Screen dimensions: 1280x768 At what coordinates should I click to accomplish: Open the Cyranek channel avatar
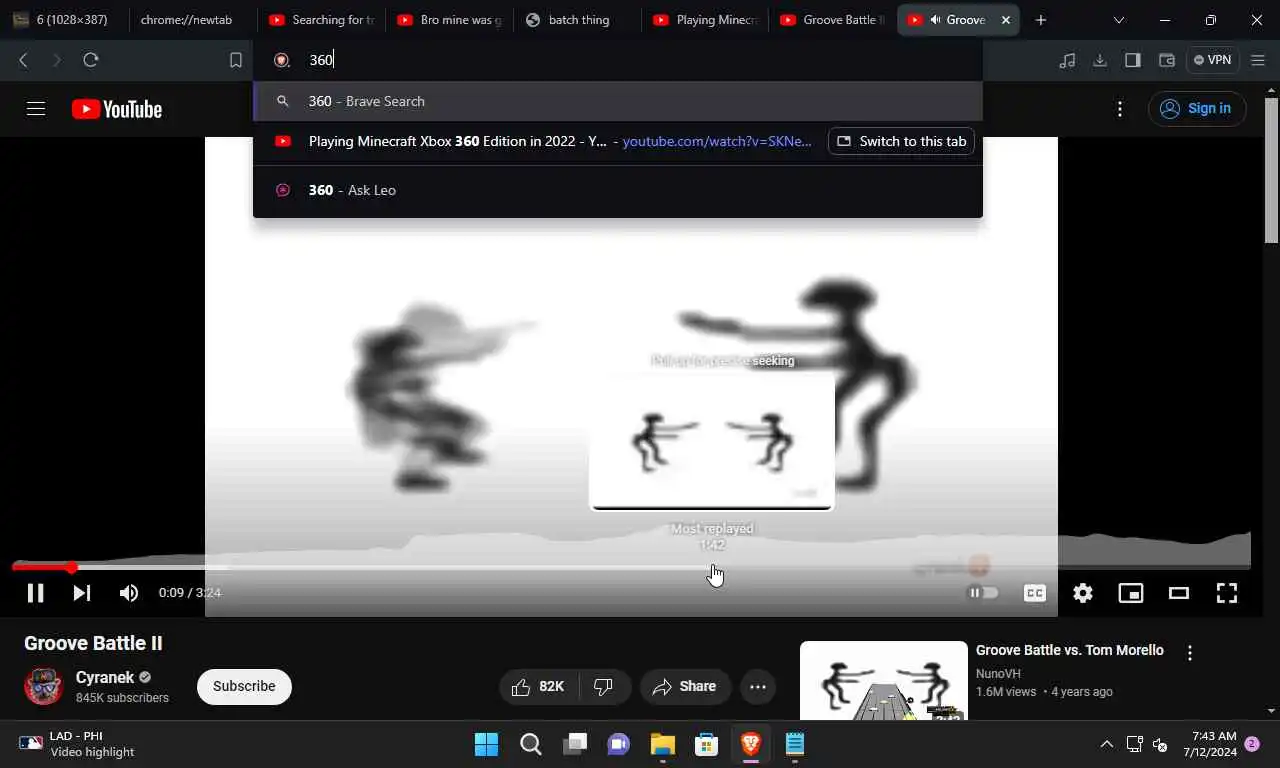point(44,686)
